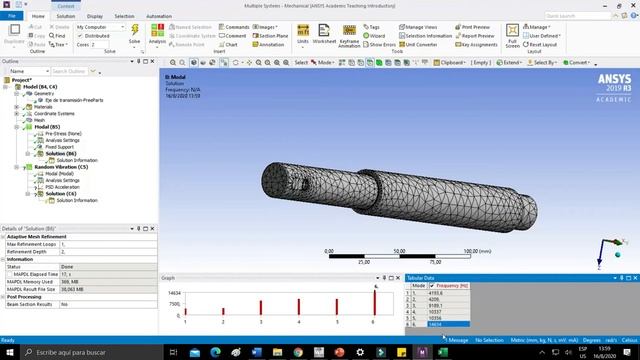The image size is (640, 360).
Task: Click the Find tool in Outline group
Action: (57, 36)
